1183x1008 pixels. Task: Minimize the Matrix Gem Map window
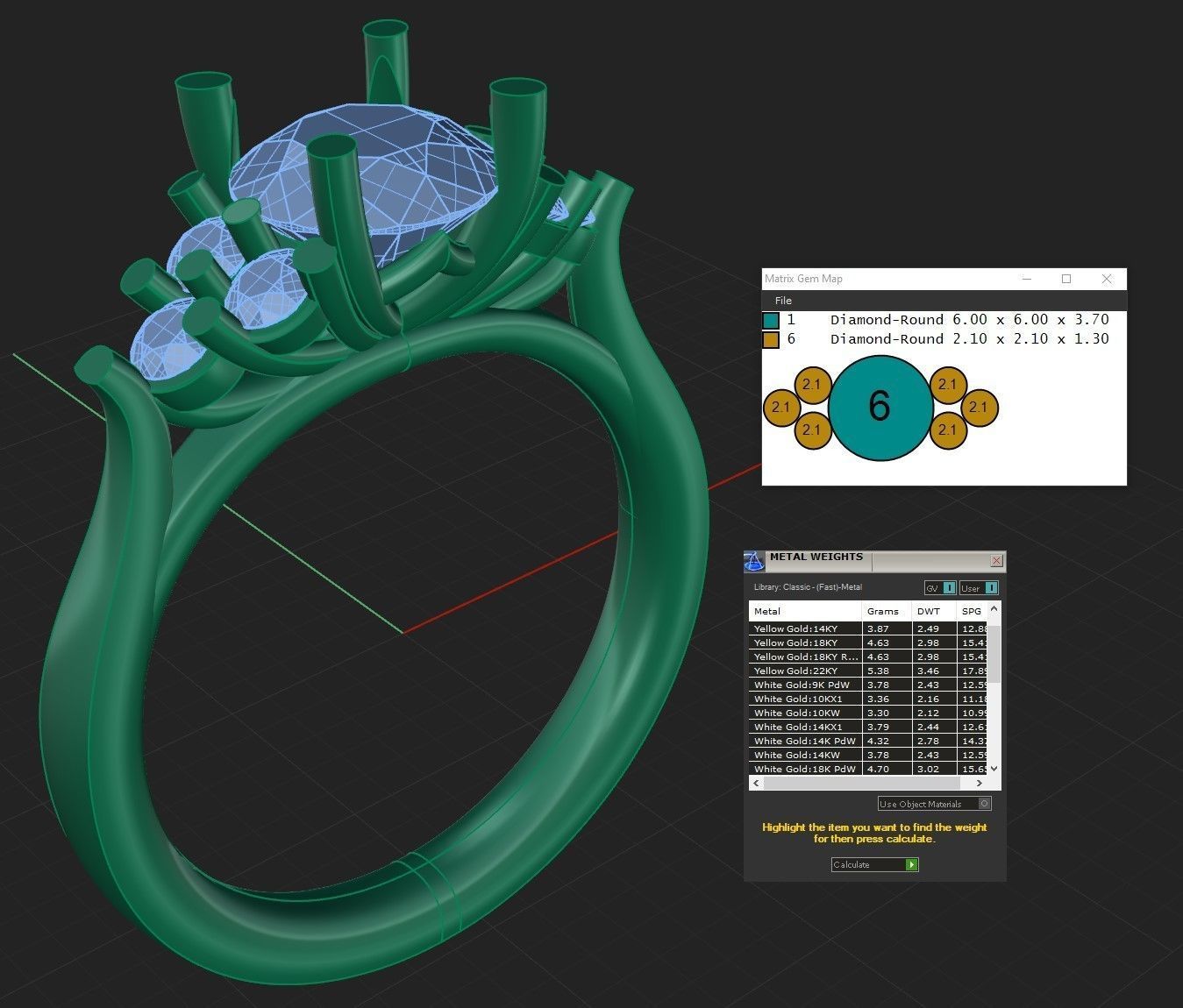[x=1027, y=279]
